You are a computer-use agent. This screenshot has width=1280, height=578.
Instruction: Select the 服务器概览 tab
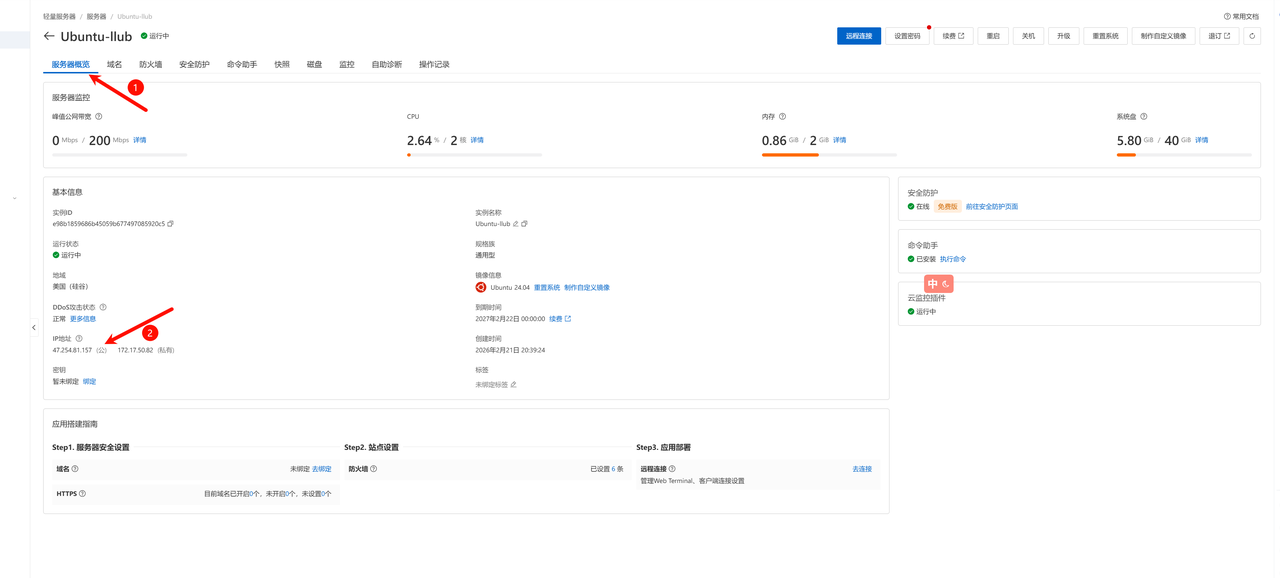point(71,65)
